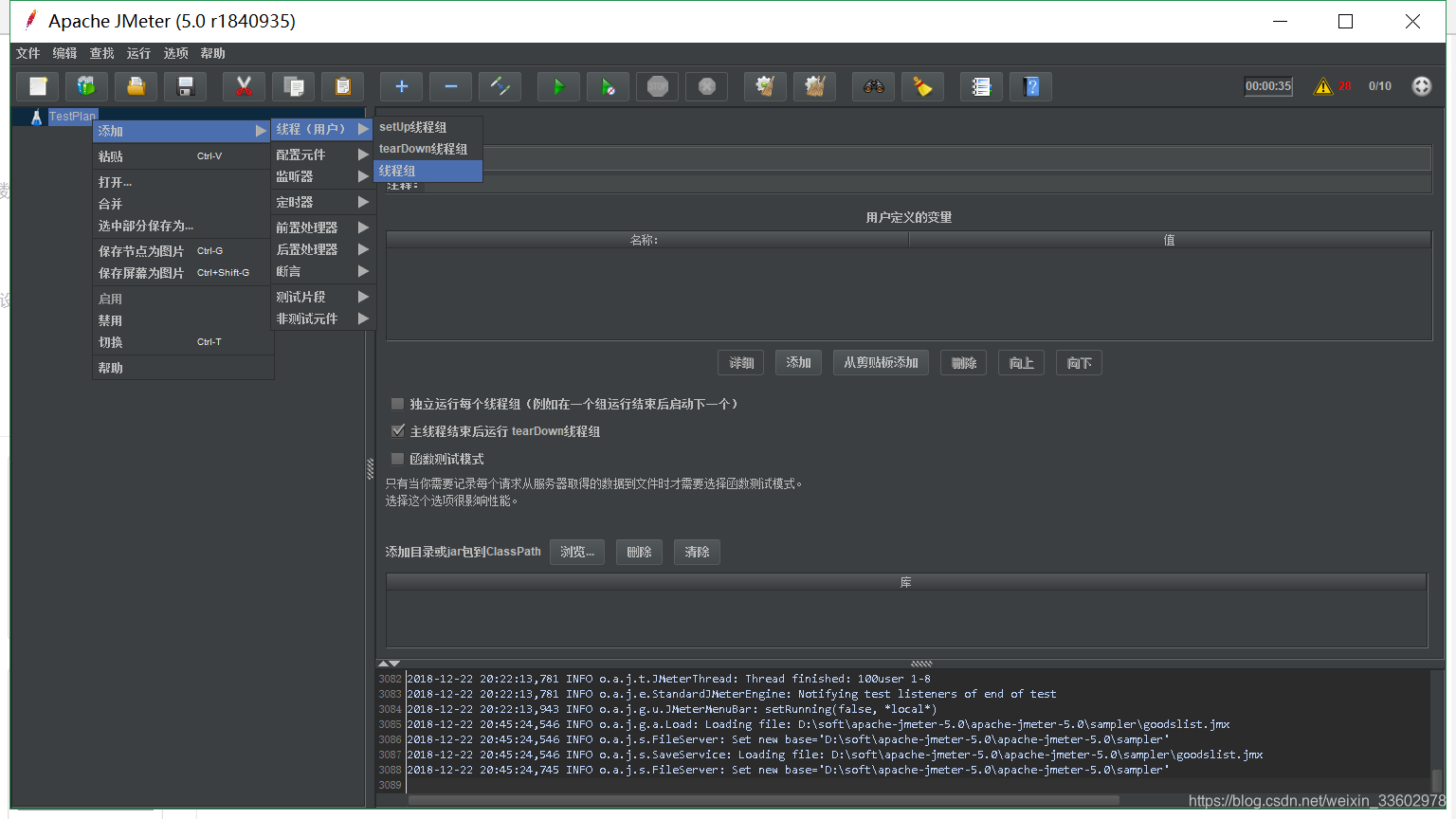Choose tearDown线程组 from submenu

click(x=428, y=149)
